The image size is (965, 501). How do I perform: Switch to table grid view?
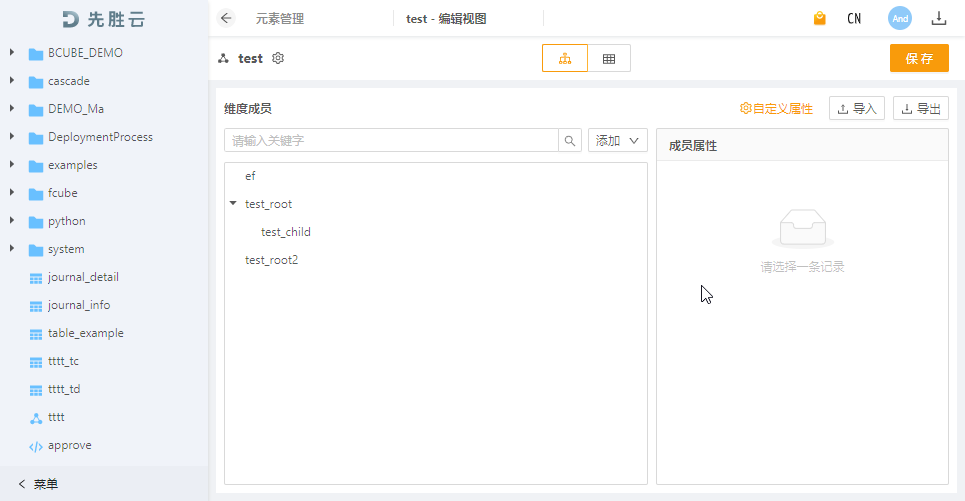[x=609, y=58]
